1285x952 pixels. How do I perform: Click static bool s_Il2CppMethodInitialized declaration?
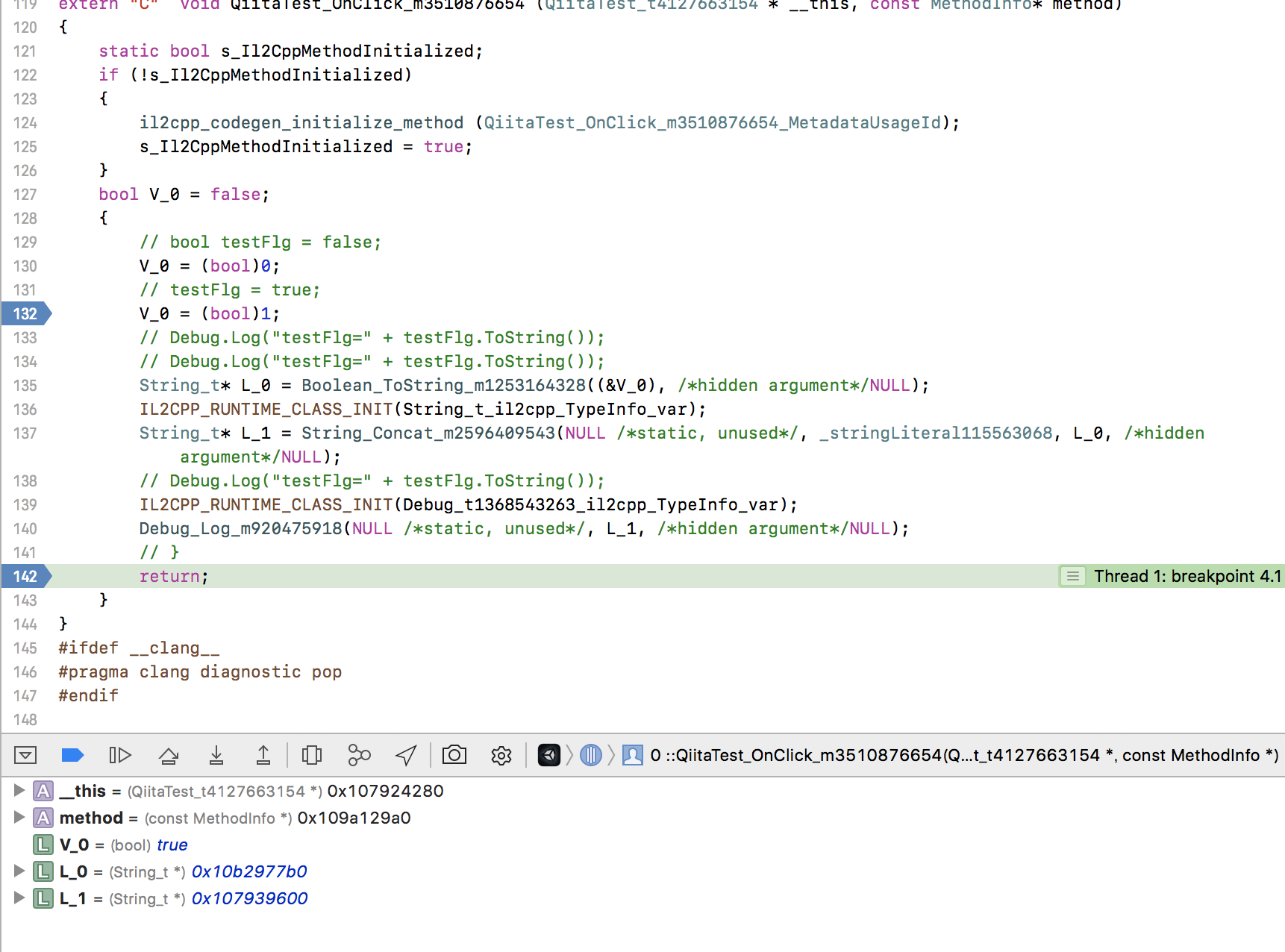click(291, 51)
